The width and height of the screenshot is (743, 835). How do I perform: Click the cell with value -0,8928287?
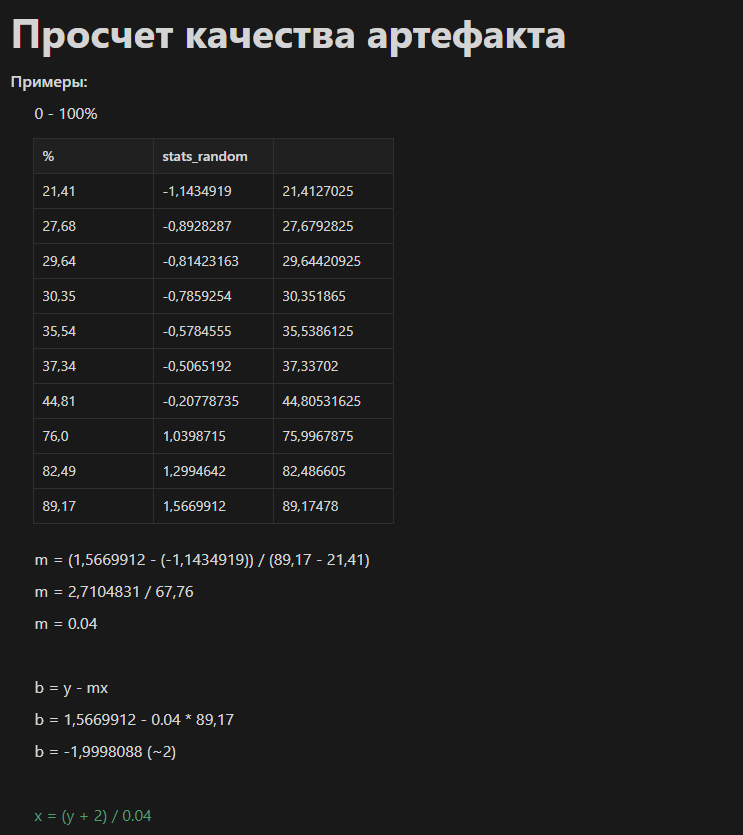pos(214,226)
